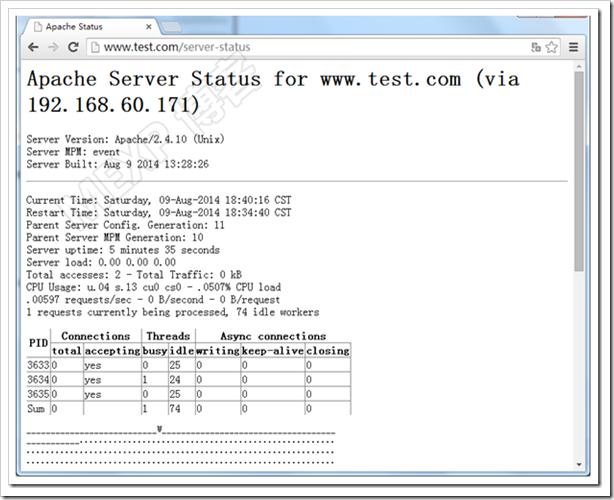Click Server uptime: 5 minutes 35 seconds

point(123,250)
